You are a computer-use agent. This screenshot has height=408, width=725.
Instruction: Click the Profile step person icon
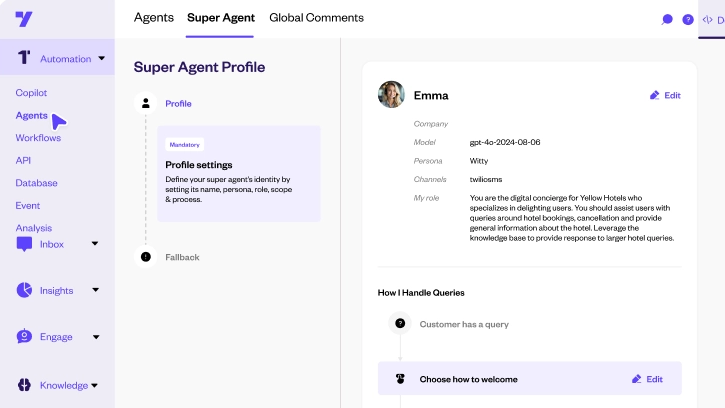[x=146, y=103]
